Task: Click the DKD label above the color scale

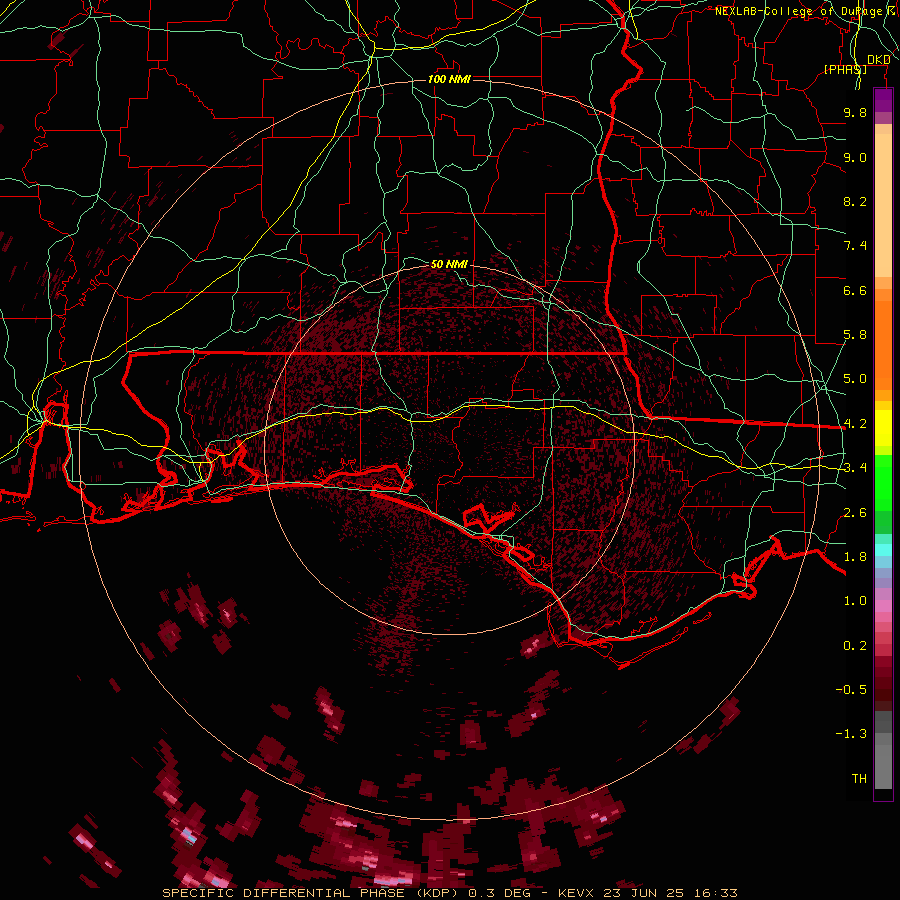Action: pos(879,60)
